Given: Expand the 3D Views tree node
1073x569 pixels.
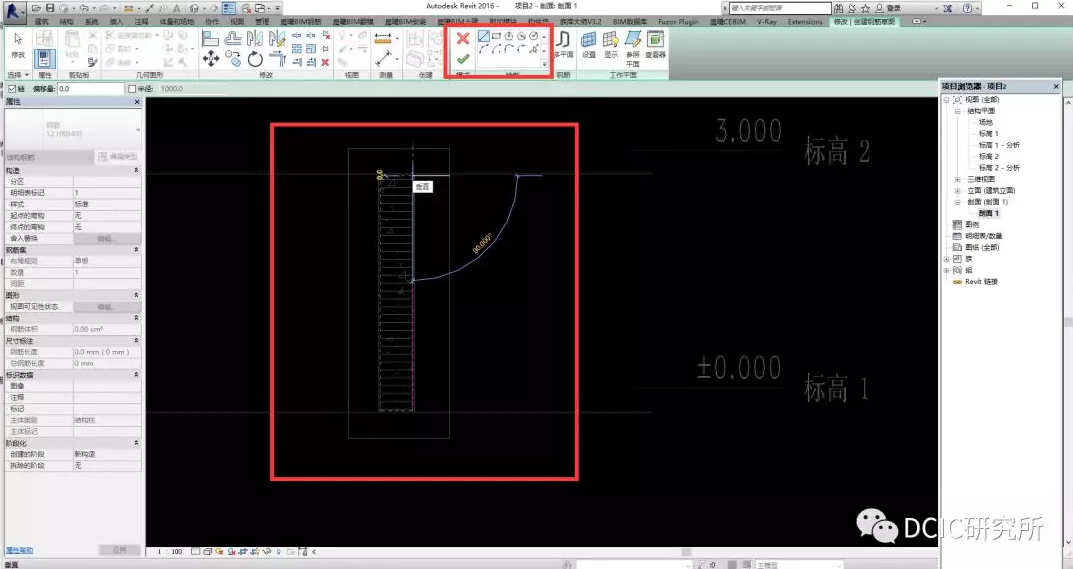Looking at the screenshot, I should pyautogui.click(x=958, y=179).
